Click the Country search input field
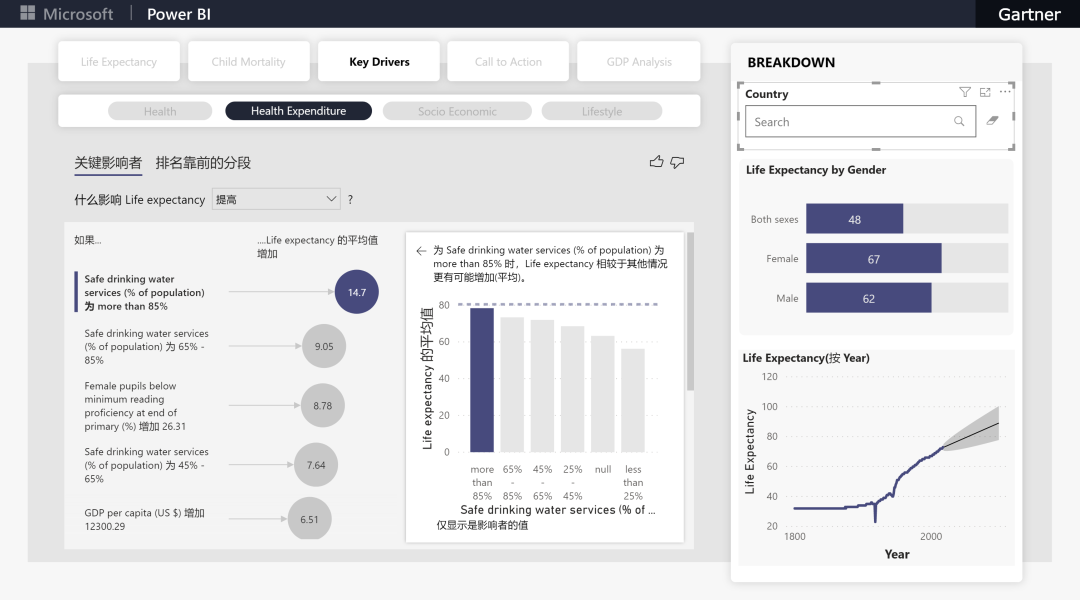Viewport: 1080px width, 600px height. point(860,121)
